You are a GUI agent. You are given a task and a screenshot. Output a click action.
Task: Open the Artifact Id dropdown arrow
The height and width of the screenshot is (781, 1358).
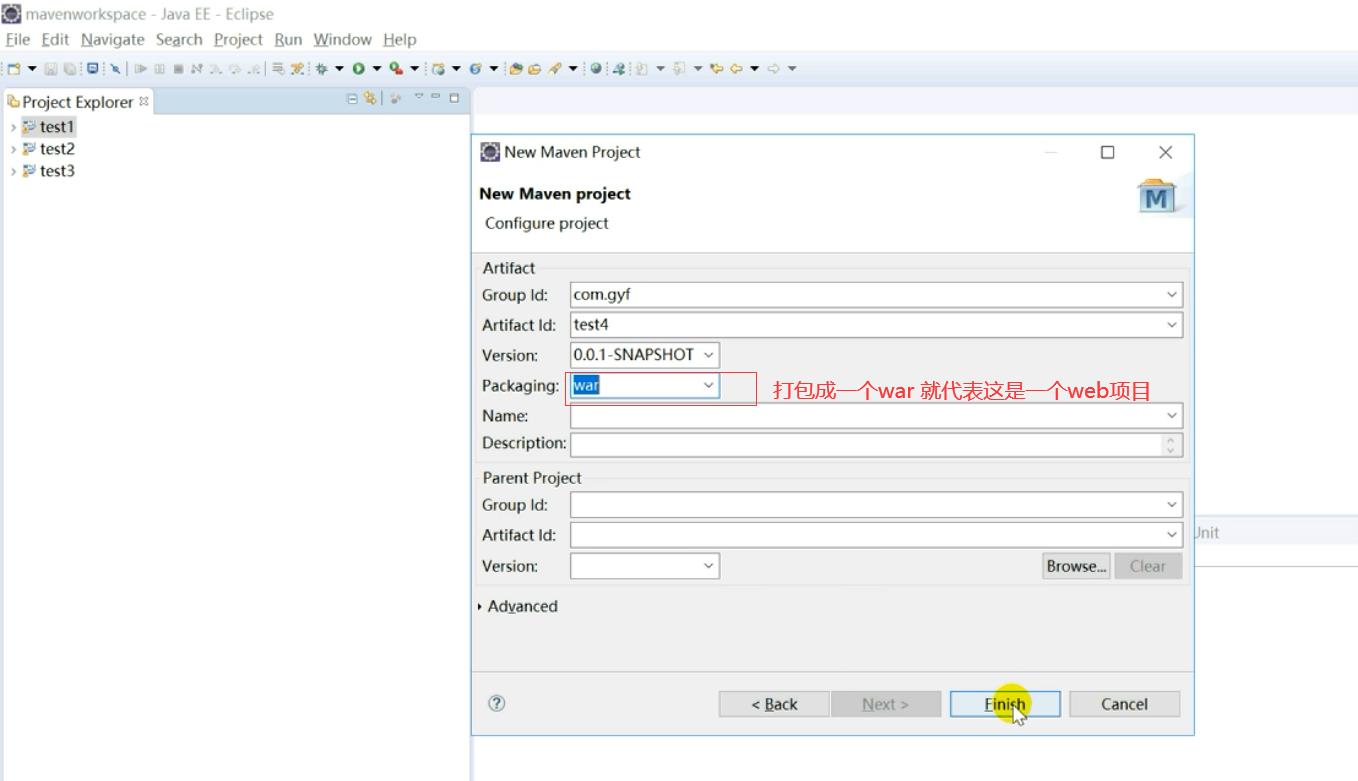[x=1172, y=325]
